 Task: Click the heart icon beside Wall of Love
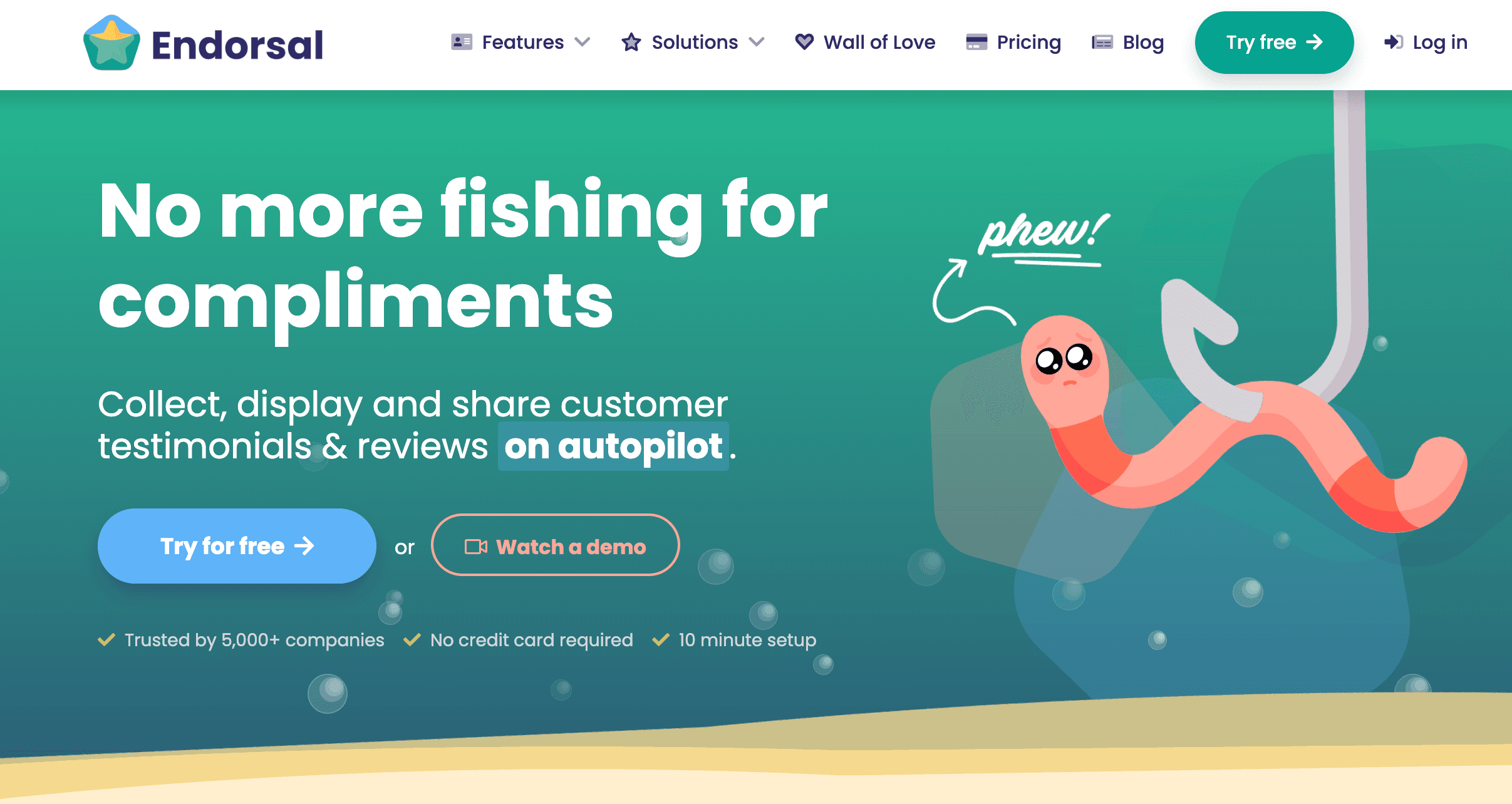click(804, 41)
